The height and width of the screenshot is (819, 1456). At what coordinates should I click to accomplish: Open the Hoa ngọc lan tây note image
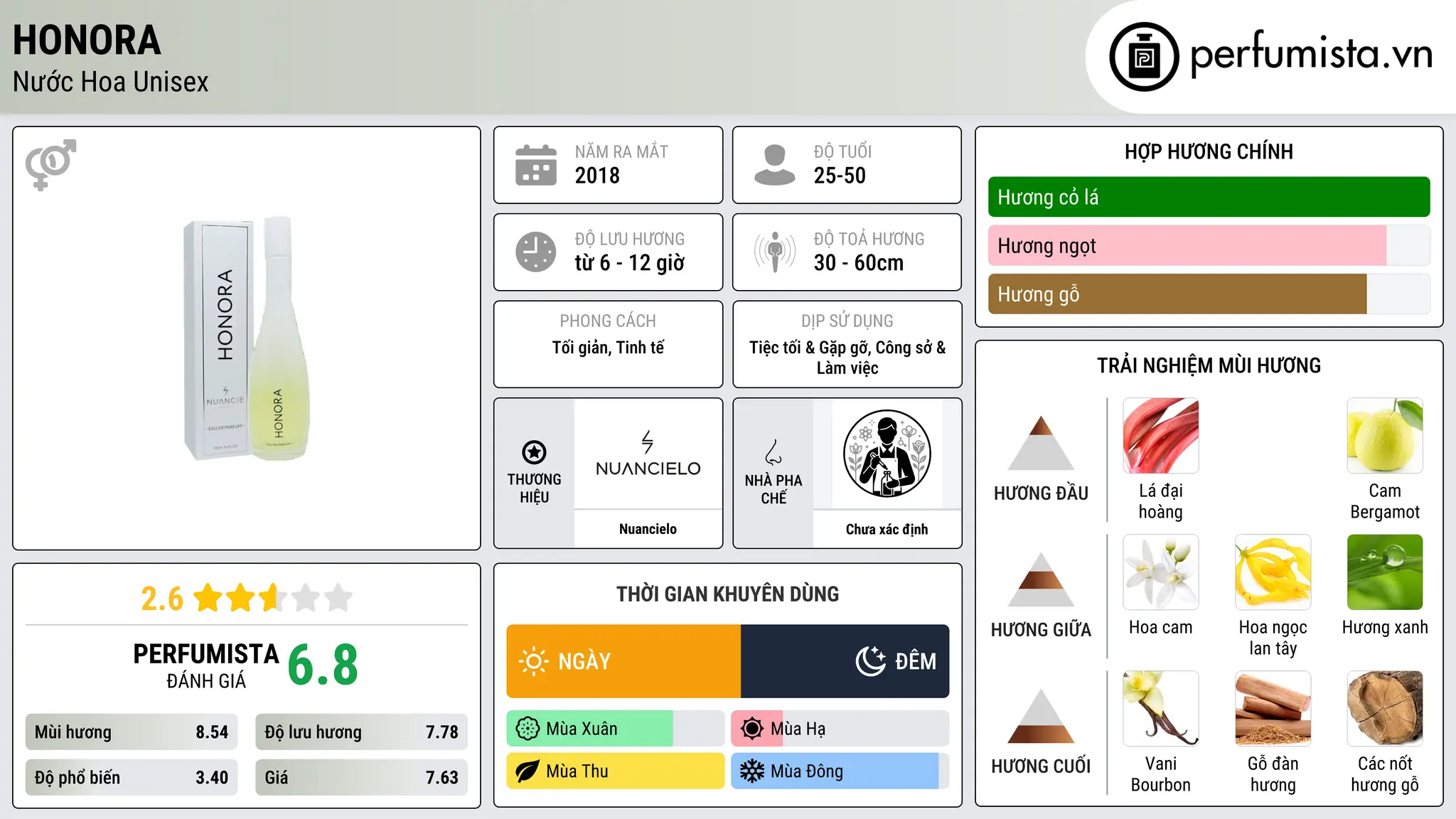(1273, 572)
